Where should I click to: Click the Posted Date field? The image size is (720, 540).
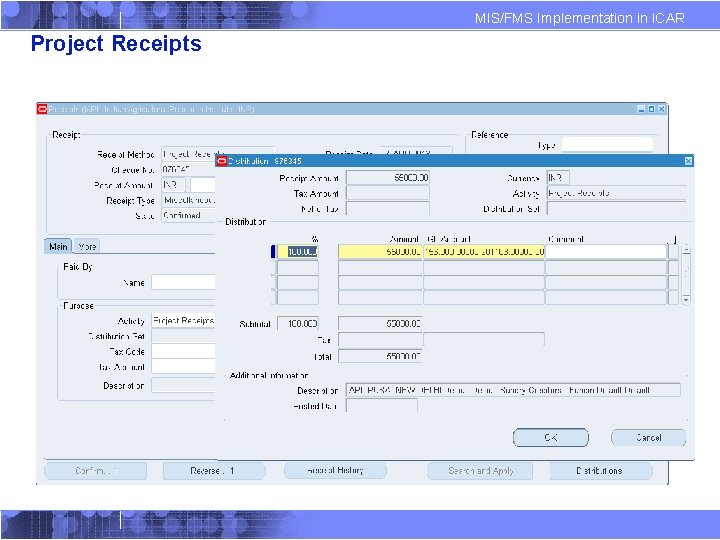tap(382, 405)
